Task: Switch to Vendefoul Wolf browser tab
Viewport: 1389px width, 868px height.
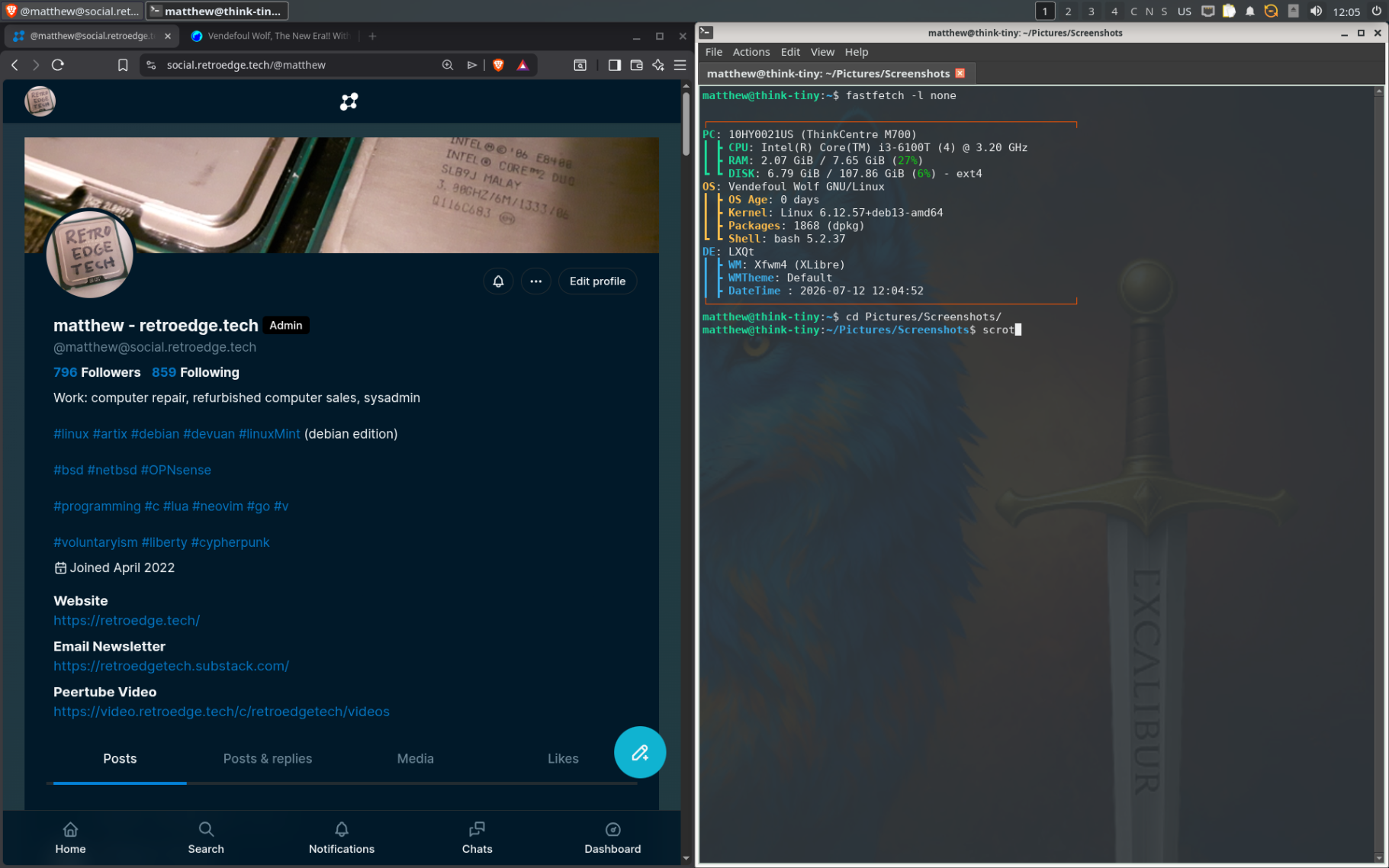Action: coord(271,36)
